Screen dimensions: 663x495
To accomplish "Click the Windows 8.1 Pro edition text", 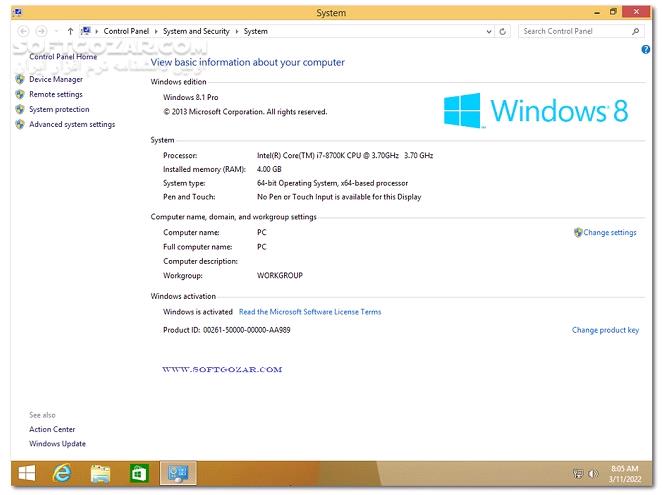I will (191, 97).
